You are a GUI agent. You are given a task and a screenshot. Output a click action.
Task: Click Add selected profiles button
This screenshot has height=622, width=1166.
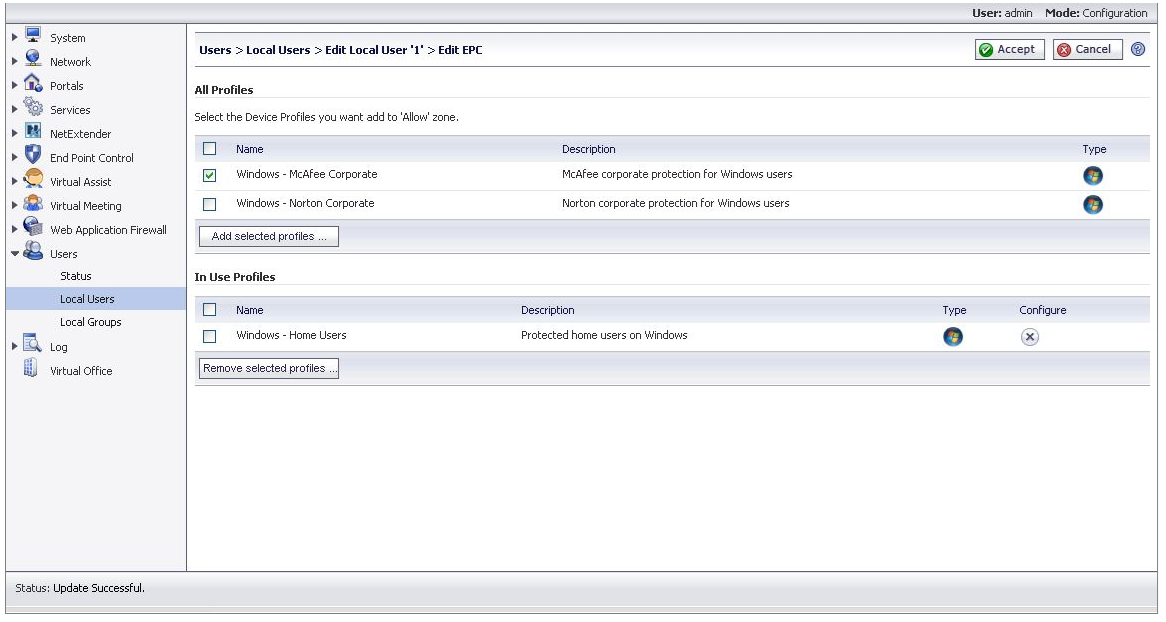[x=268, y=237]
